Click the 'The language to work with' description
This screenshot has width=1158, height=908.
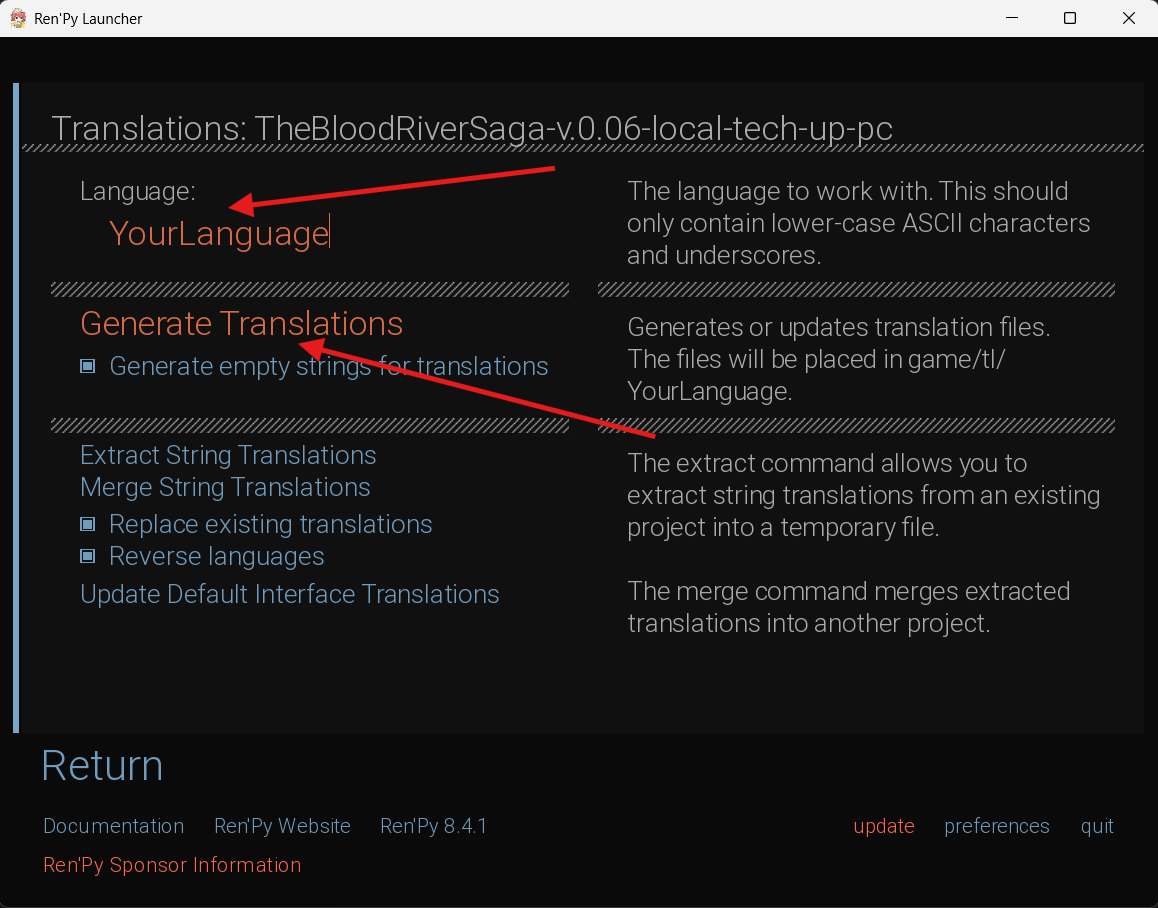(859, 223)
